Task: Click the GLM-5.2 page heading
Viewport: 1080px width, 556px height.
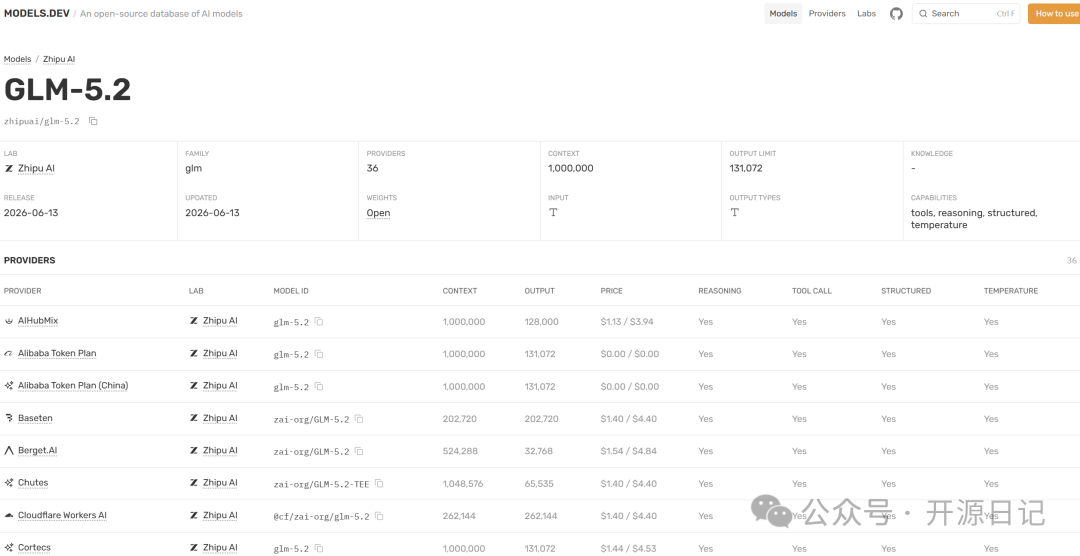Action: (x=68, y=90)
